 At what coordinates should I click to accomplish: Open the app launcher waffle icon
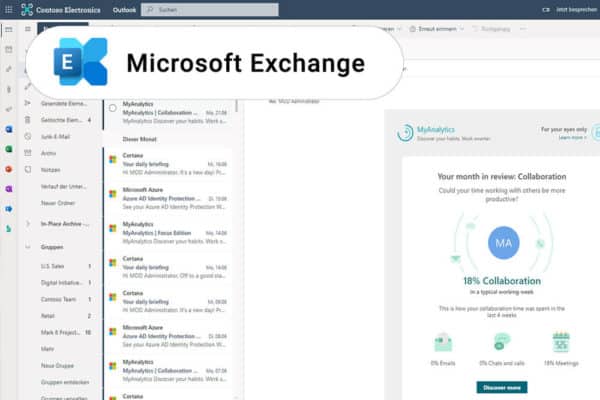coord(8,10)
